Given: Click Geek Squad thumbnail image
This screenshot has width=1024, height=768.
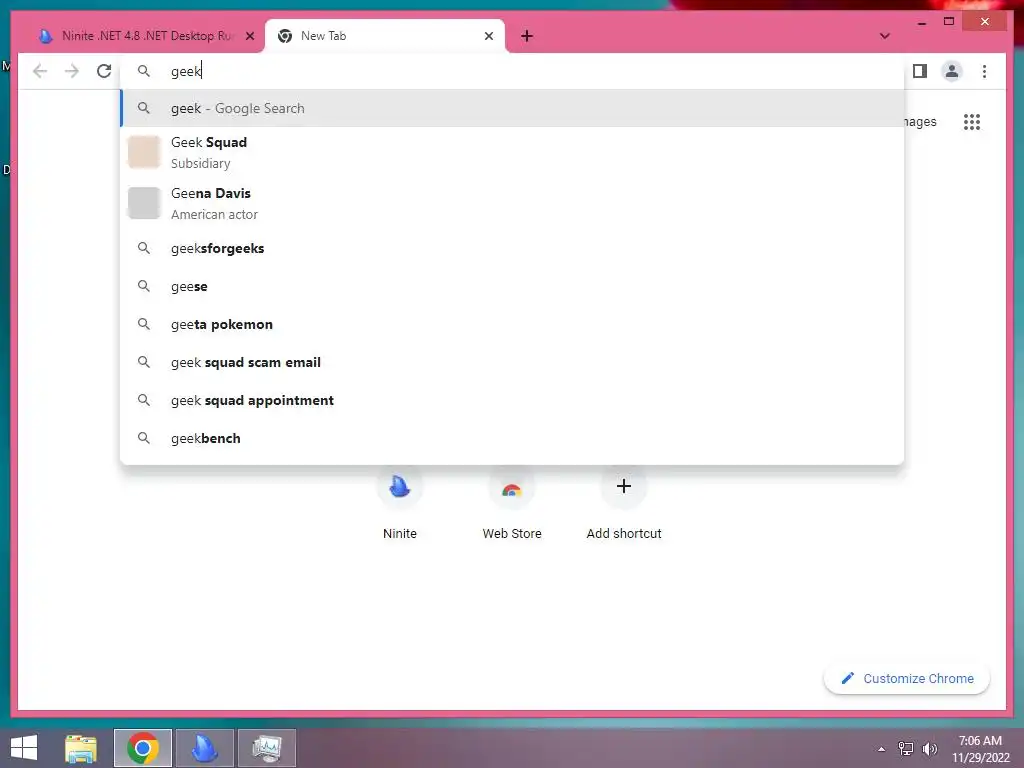Looking at the screenshot, I should coord(144,152).
